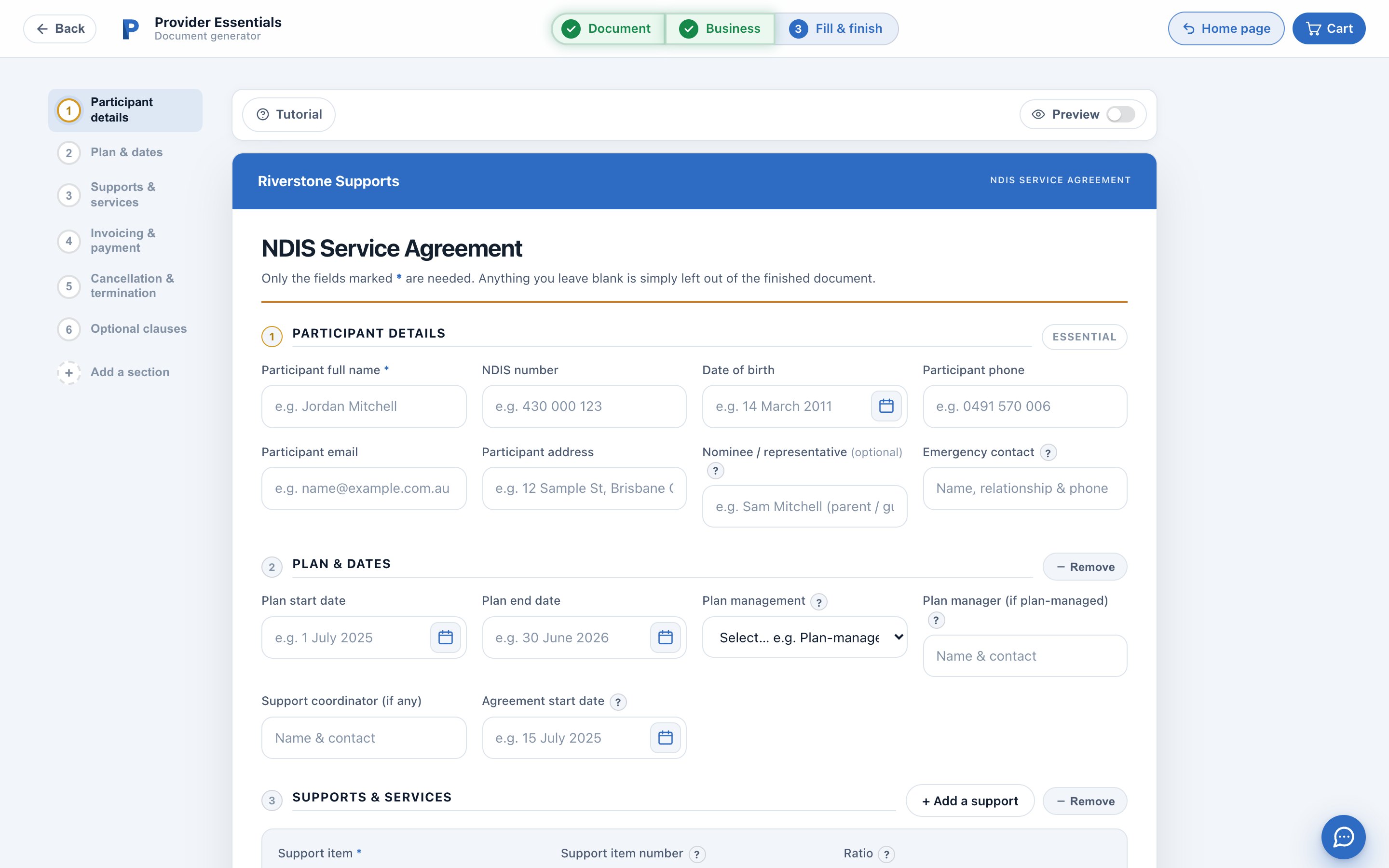Focus the Participant email field
The height and width of the screenshot is (868, 1389).
(x=364, y=488)
